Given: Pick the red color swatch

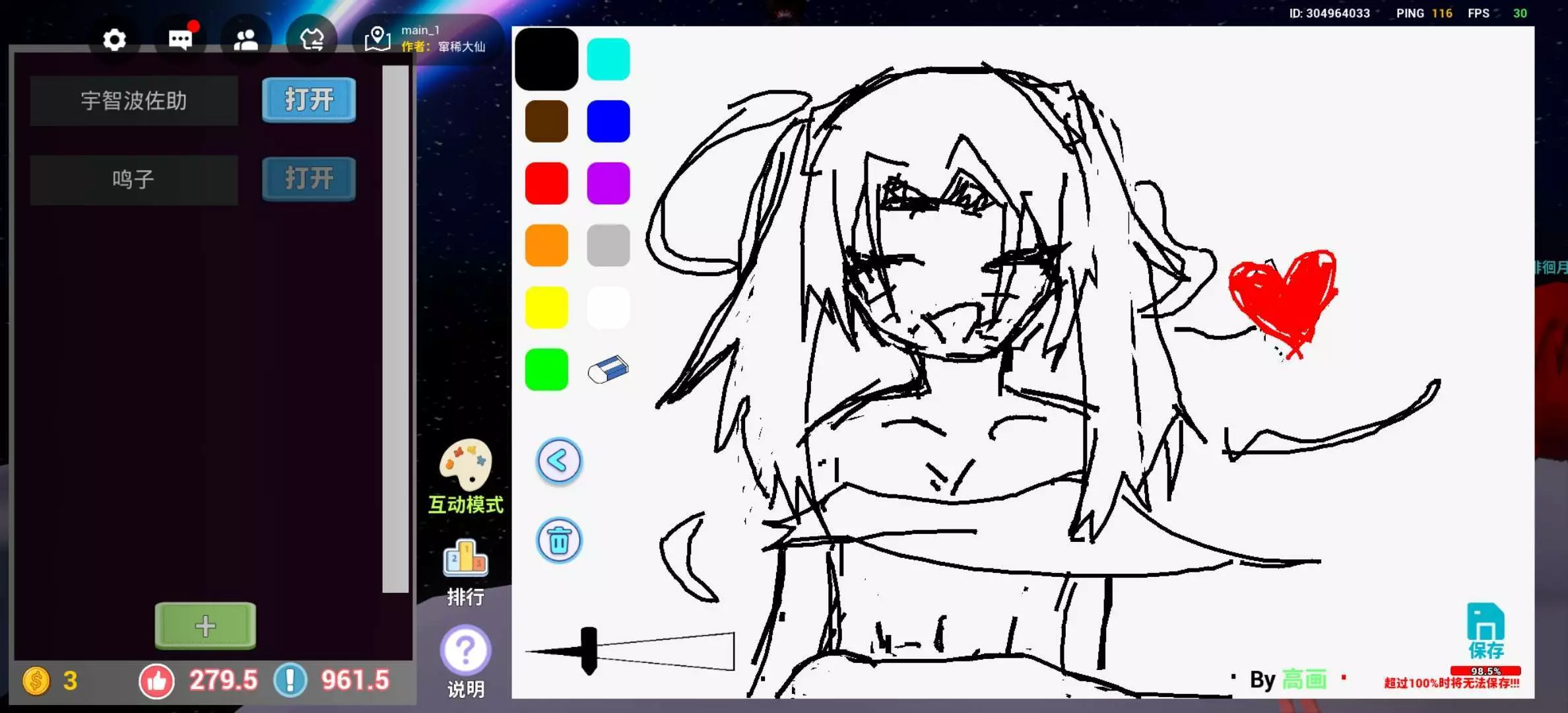Looking at the screenshot, I should pyautogui.click(x=546, y=183).
